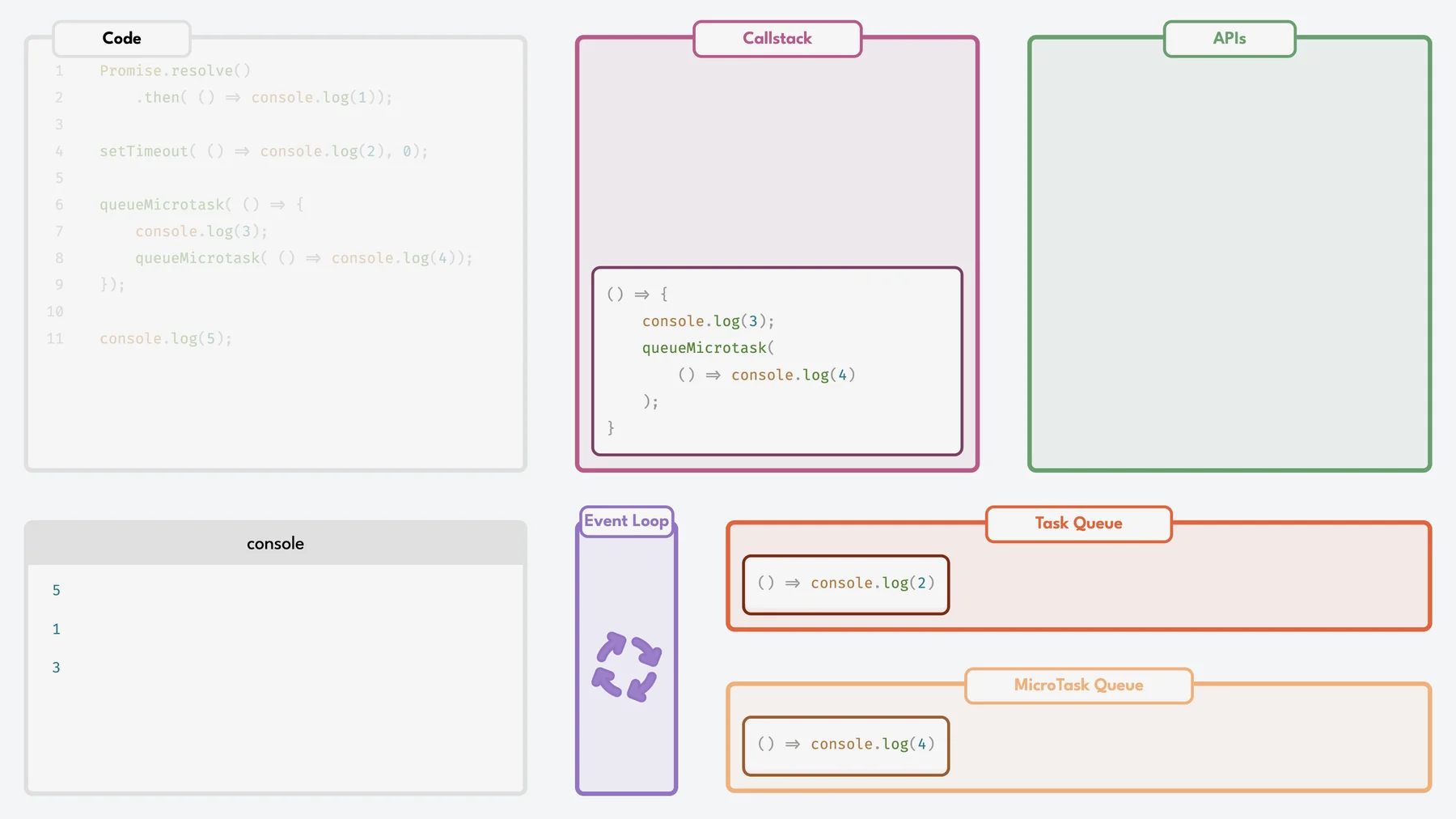Click the output value 5 in console
Viewport: 1456px width, 819px height.
click(56, 590)
